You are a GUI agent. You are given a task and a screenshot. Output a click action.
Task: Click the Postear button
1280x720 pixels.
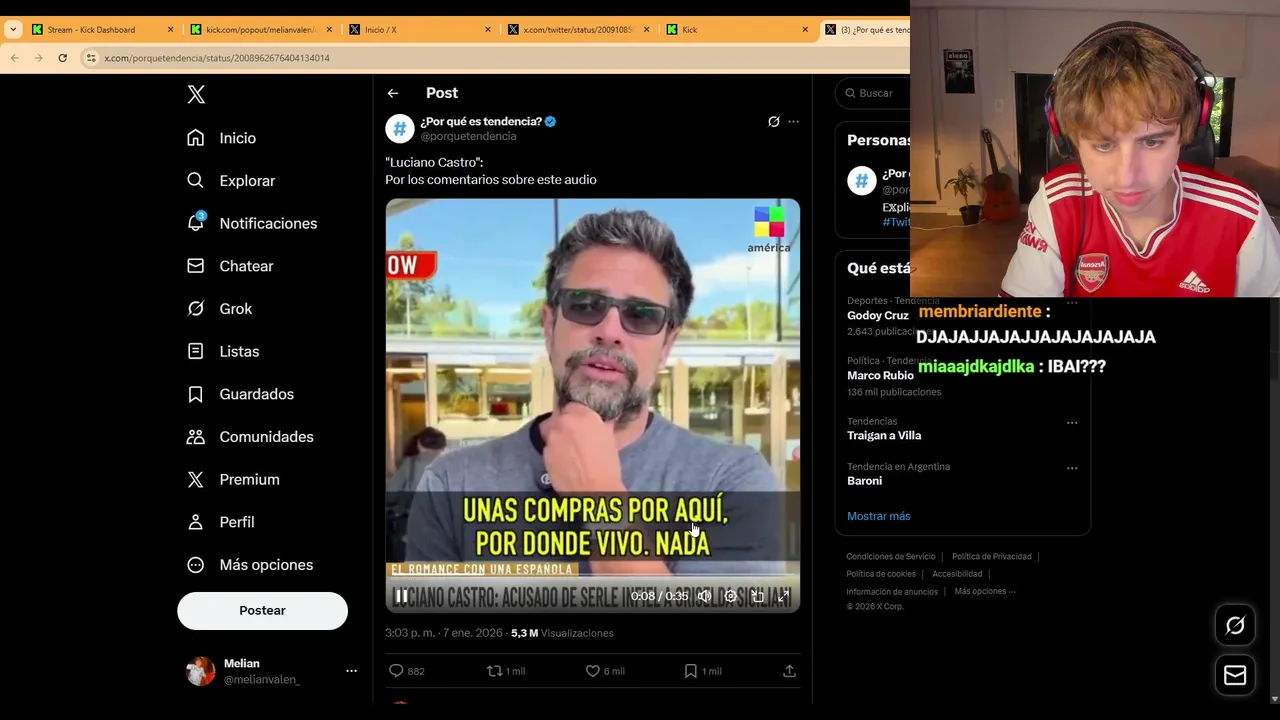click(x=262, y=610)
